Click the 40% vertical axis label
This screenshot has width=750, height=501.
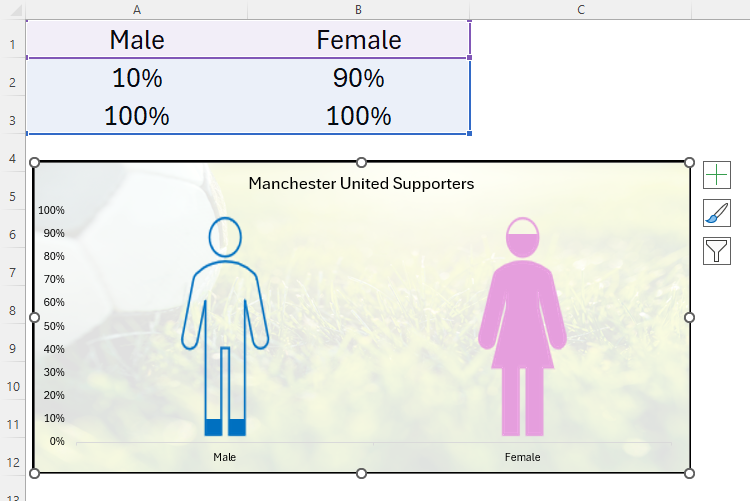coord(54,349)
